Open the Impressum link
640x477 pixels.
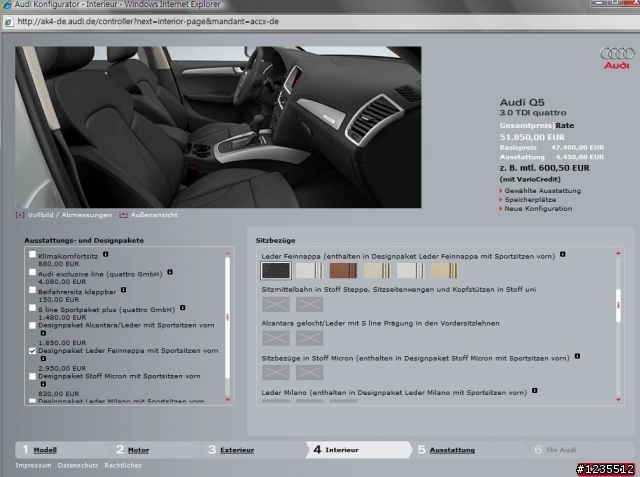coord(33,465)
